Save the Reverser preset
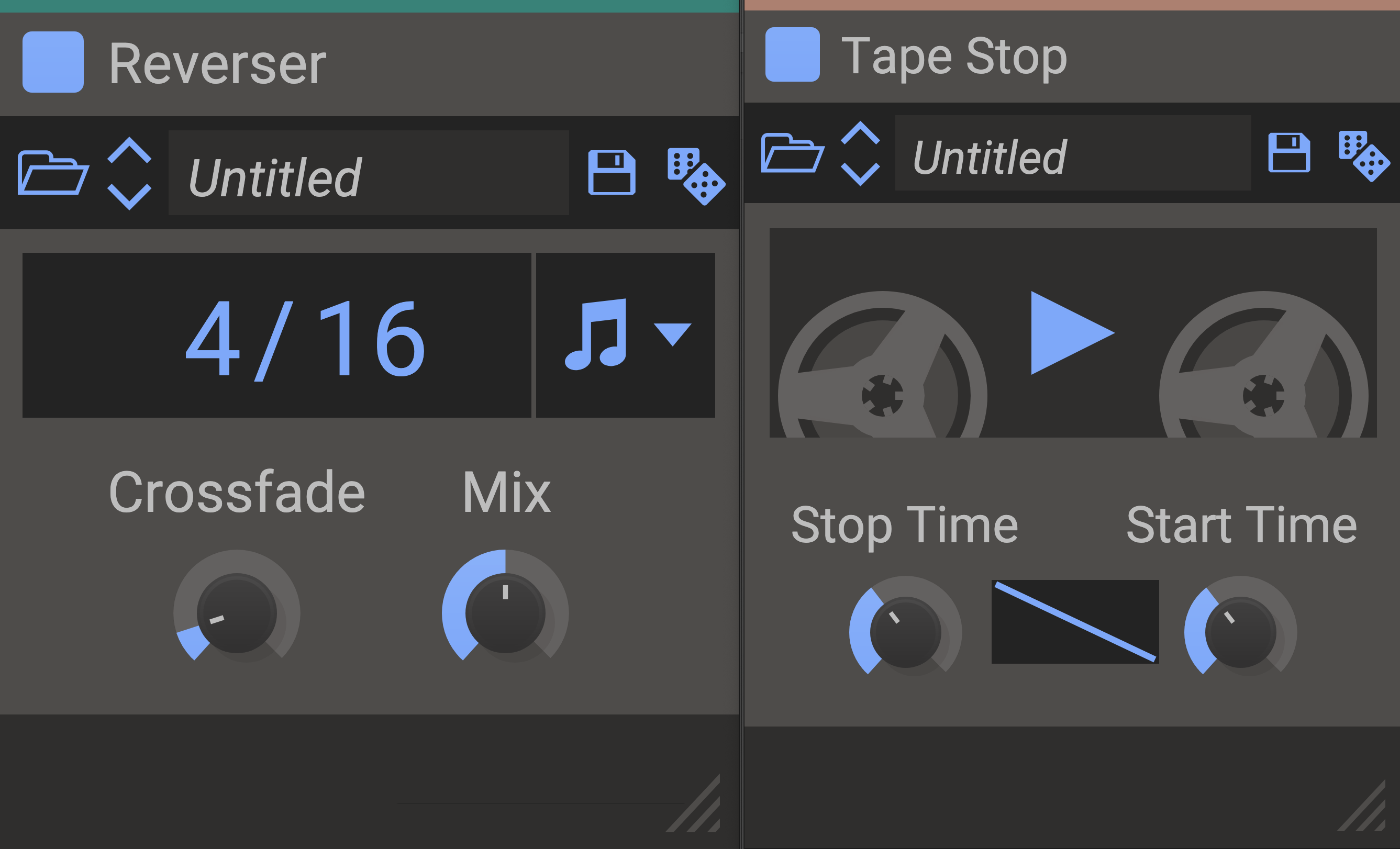 coord(612,173)
